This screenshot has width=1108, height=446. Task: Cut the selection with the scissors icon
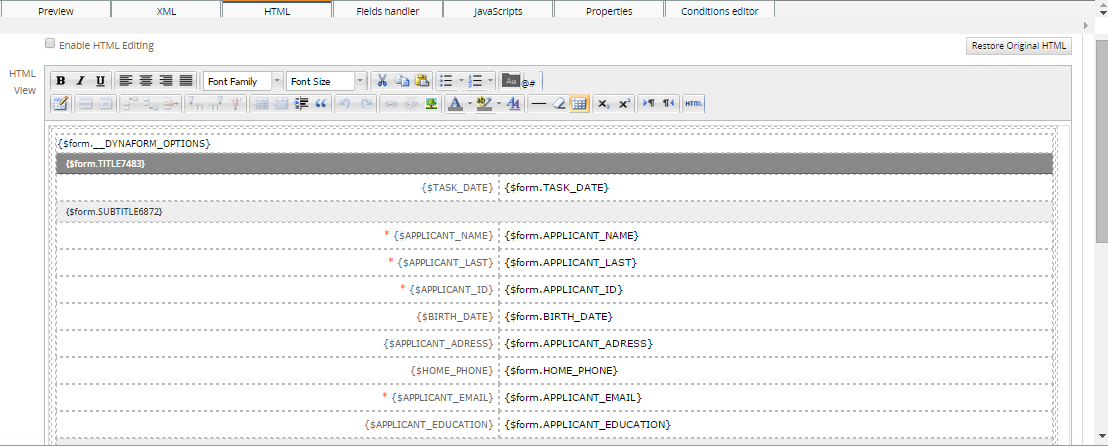[x=382, y=81]
